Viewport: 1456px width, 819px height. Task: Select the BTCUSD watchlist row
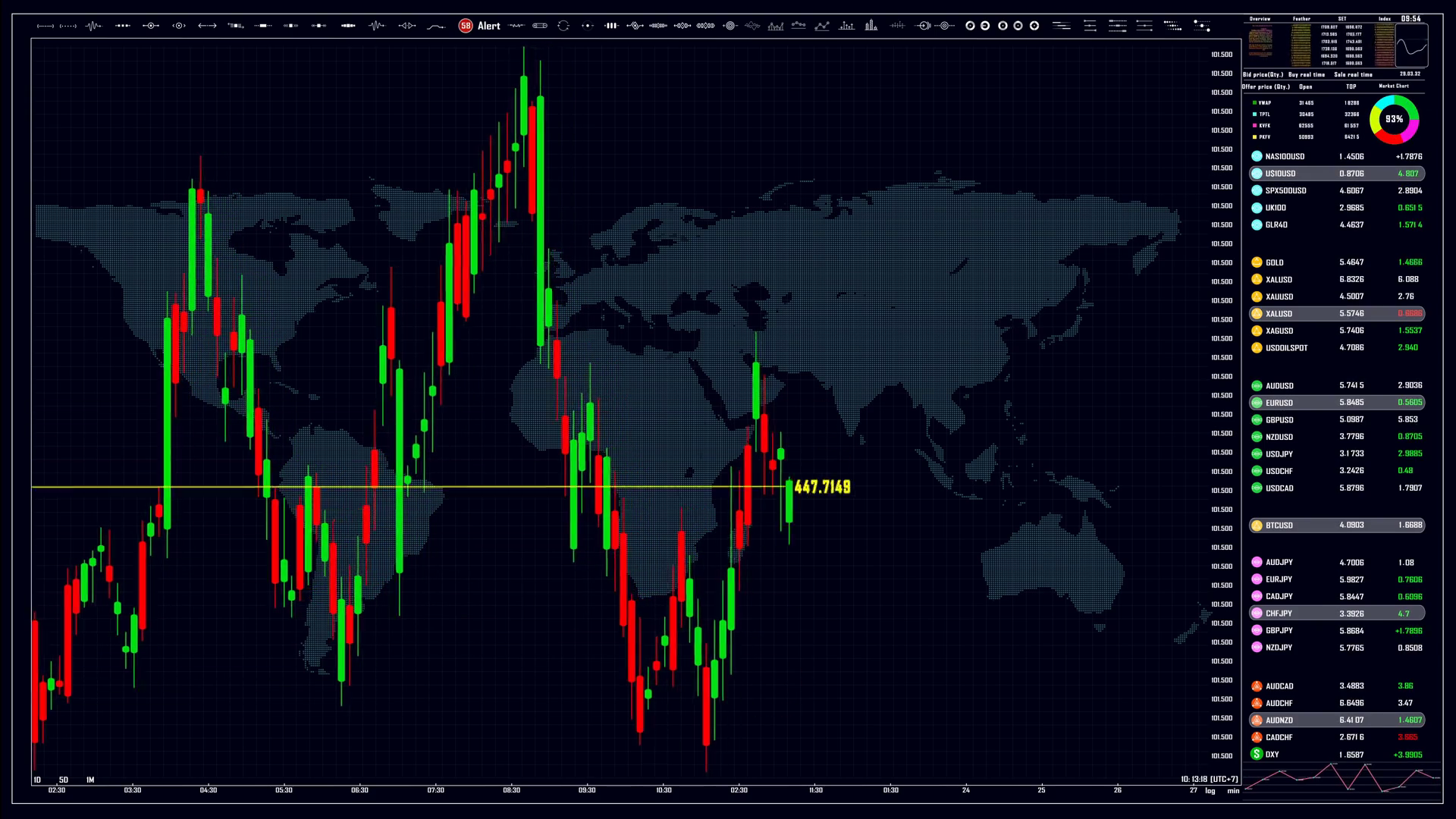tap(1336, 525)
